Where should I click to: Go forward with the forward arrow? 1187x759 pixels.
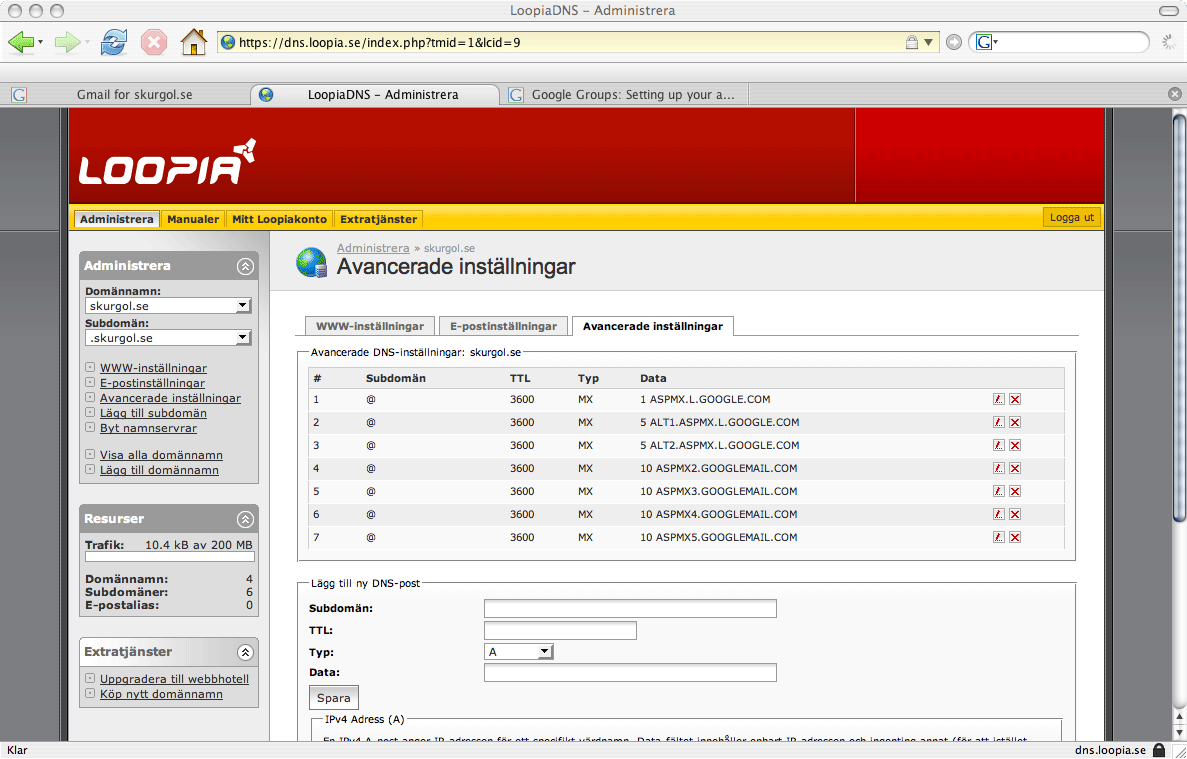pos(67,42)
